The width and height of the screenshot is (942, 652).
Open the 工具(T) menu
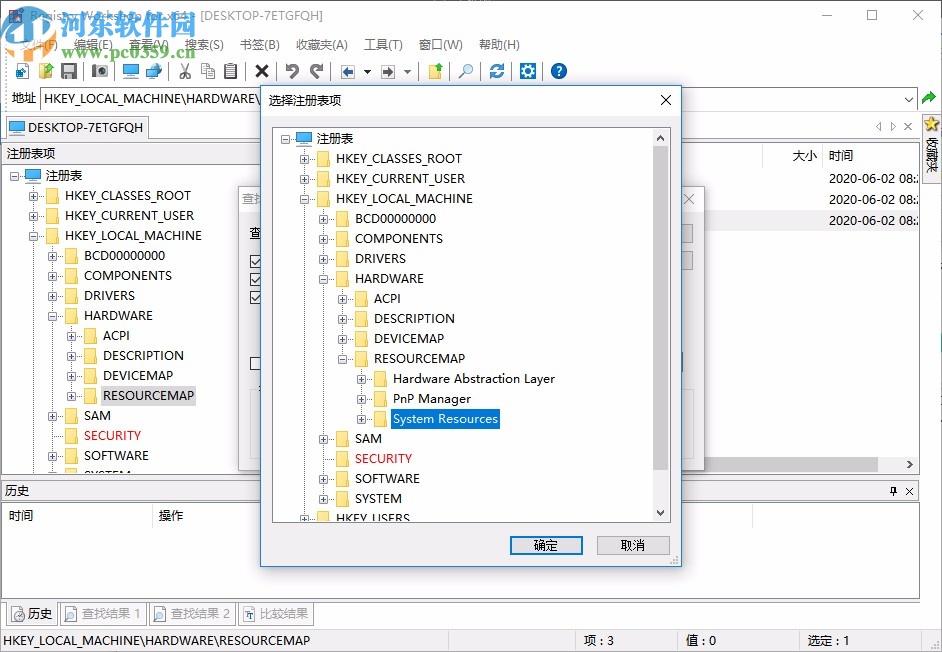[383, 44]
